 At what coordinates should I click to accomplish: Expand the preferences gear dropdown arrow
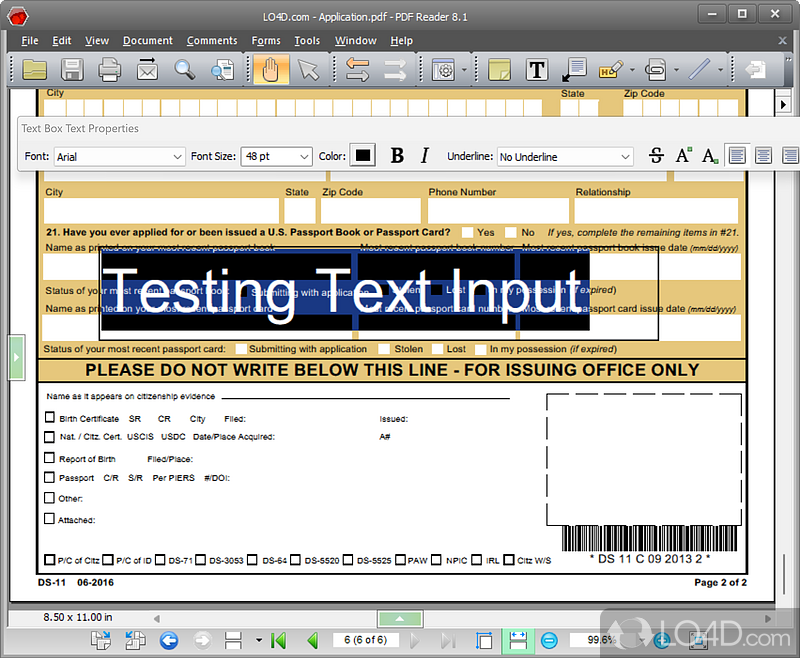point(464,70)
